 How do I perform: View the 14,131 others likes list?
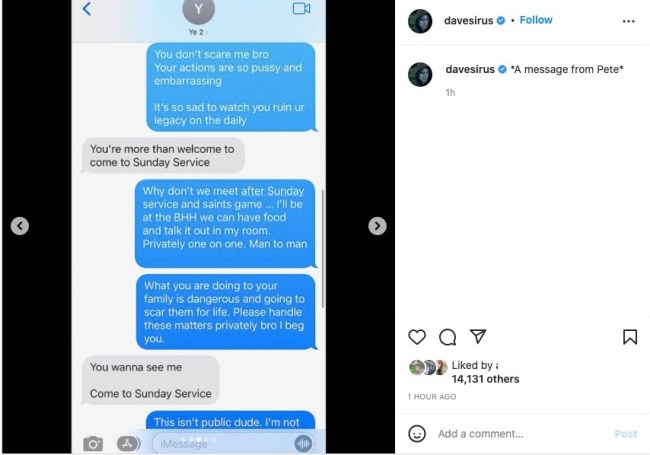point(485,379)
